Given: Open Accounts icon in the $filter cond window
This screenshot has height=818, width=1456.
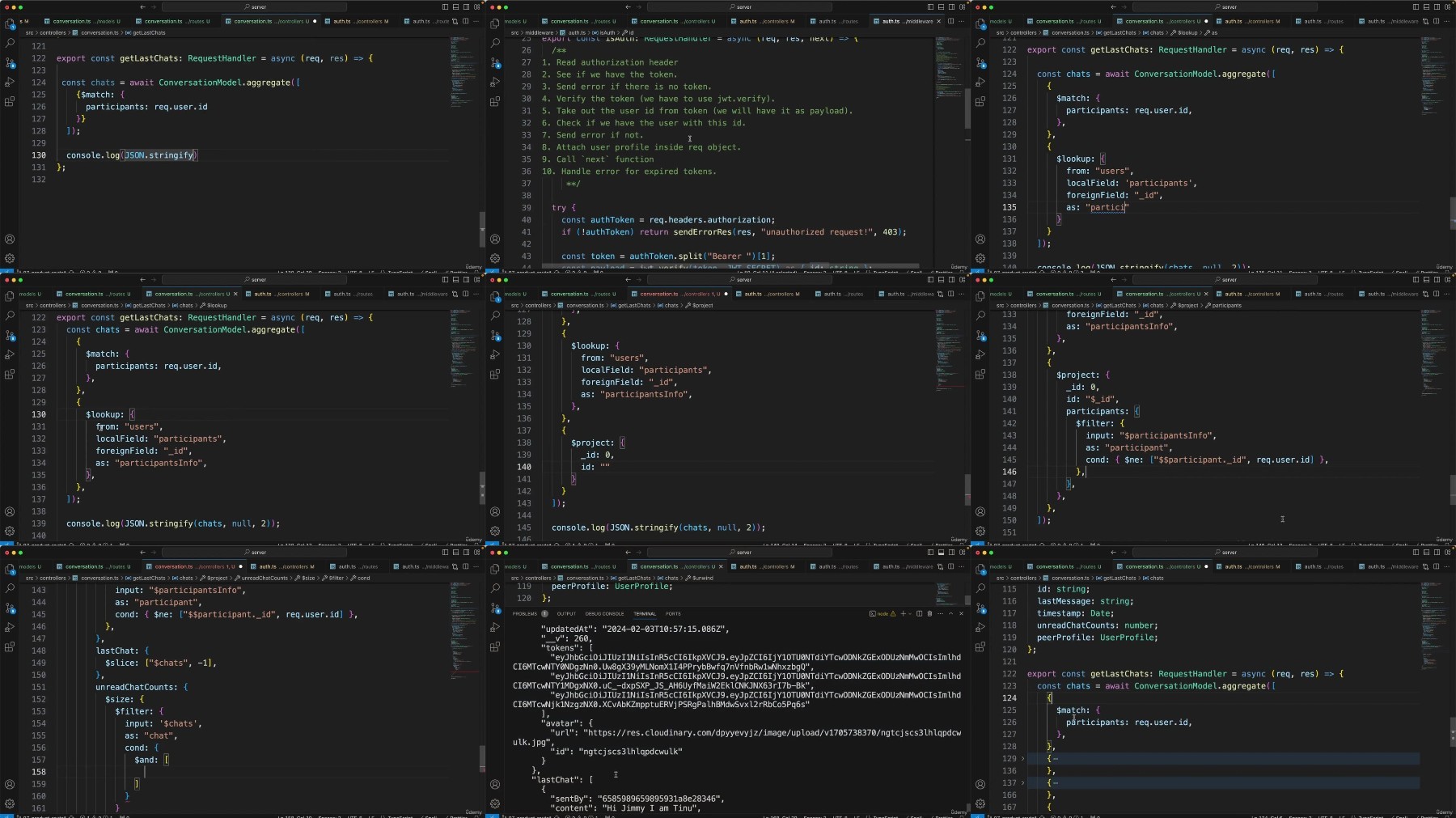Looking at the screenshot, I should coord(980,511).
